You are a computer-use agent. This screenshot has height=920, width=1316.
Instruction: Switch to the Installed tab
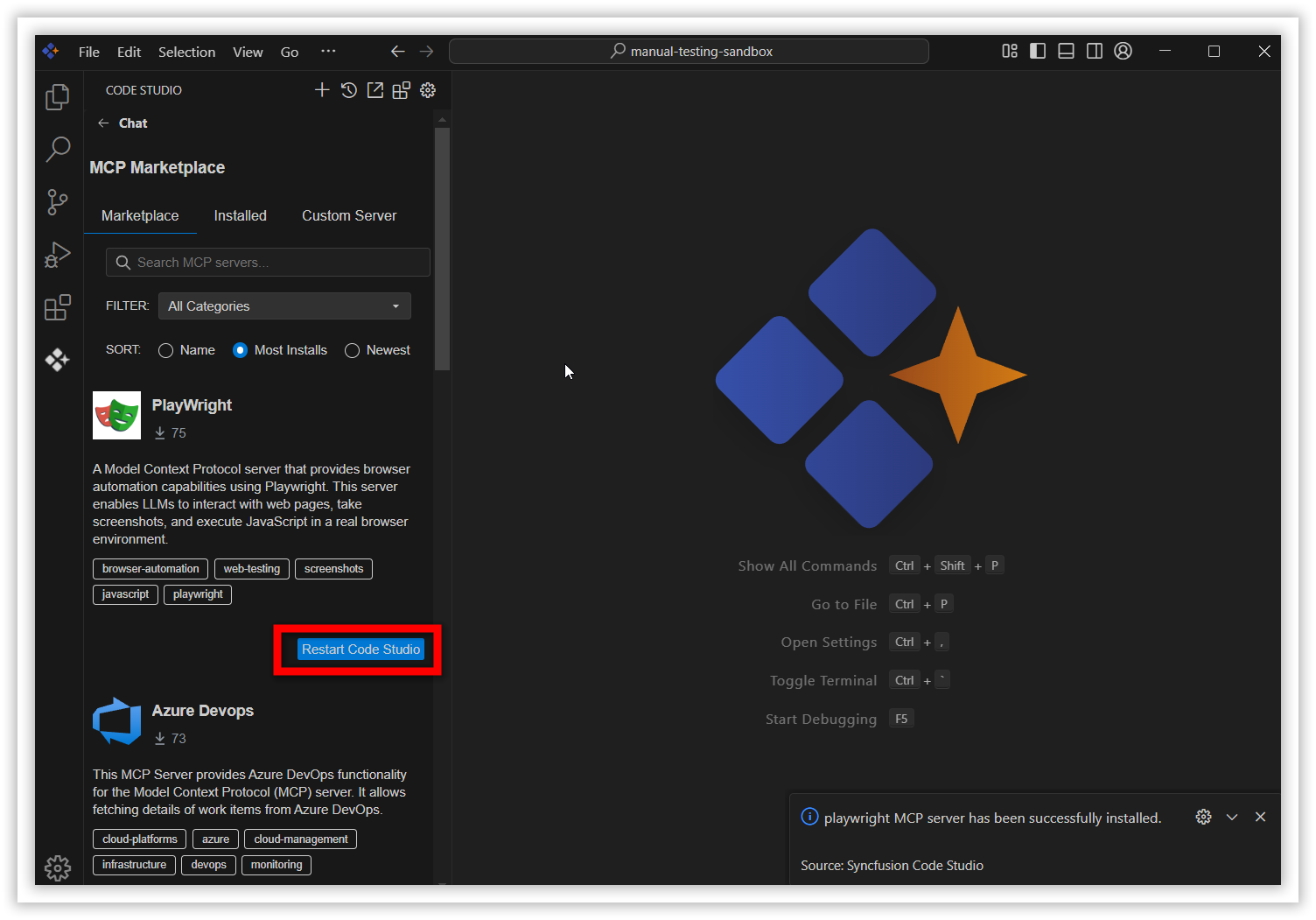click(x=241, y=215)
